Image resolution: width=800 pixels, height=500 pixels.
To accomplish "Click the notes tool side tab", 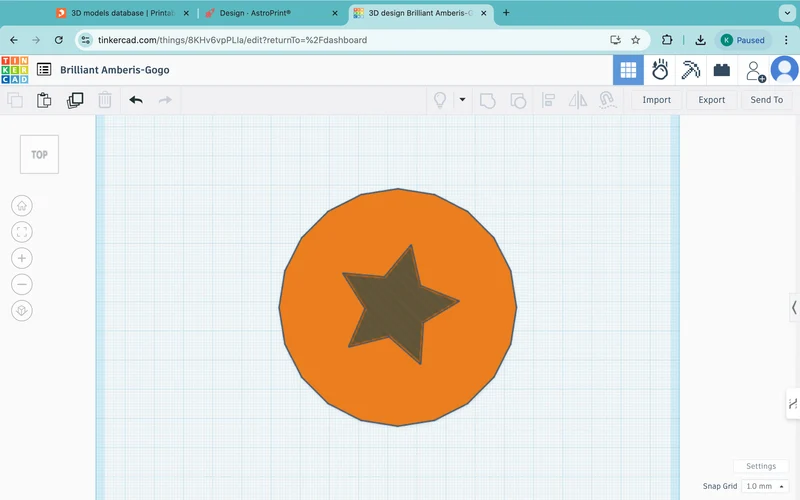I will [x=792, y=404].
